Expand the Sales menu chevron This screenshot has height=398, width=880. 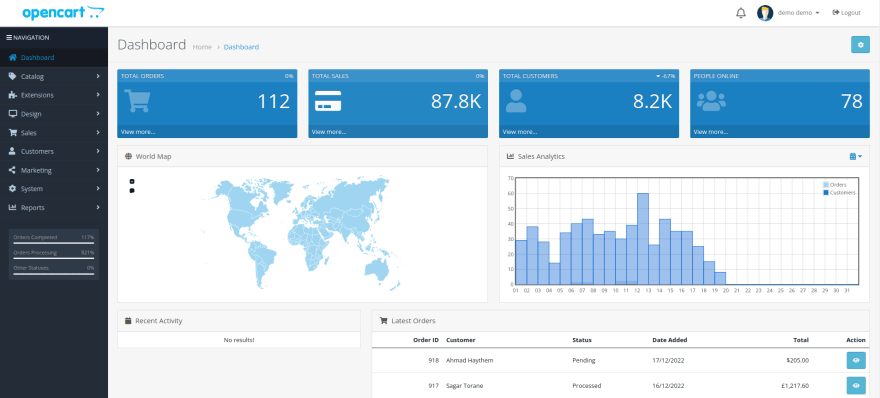(x=98, y=132)
